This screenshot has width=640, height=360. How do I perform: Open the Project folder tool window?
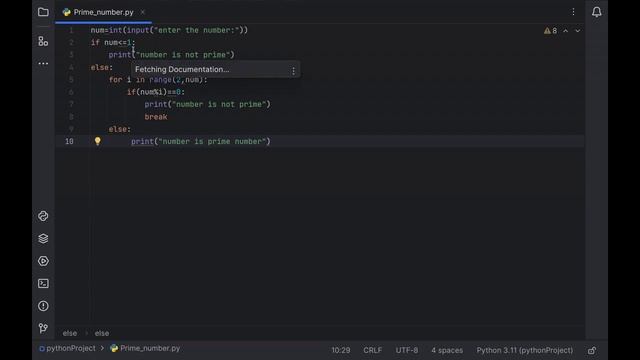point(43,12)
